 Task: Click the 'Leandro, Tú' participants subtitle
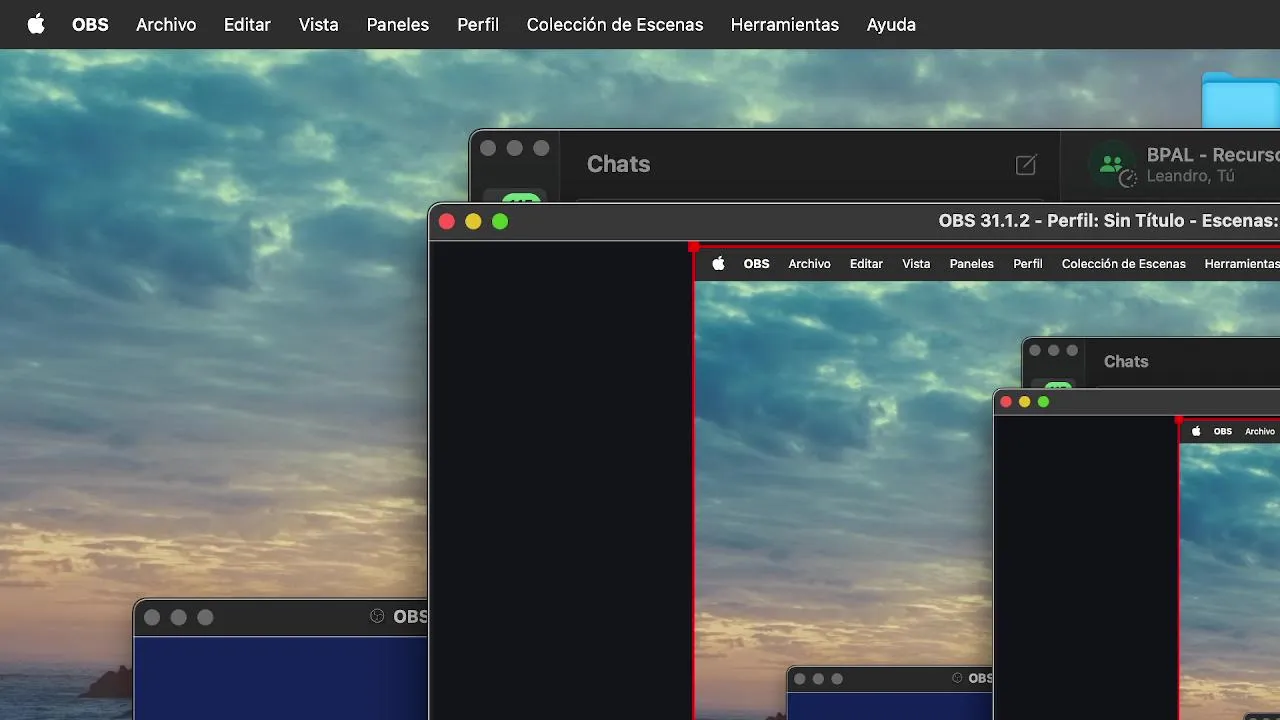[x=1191, y=176]
